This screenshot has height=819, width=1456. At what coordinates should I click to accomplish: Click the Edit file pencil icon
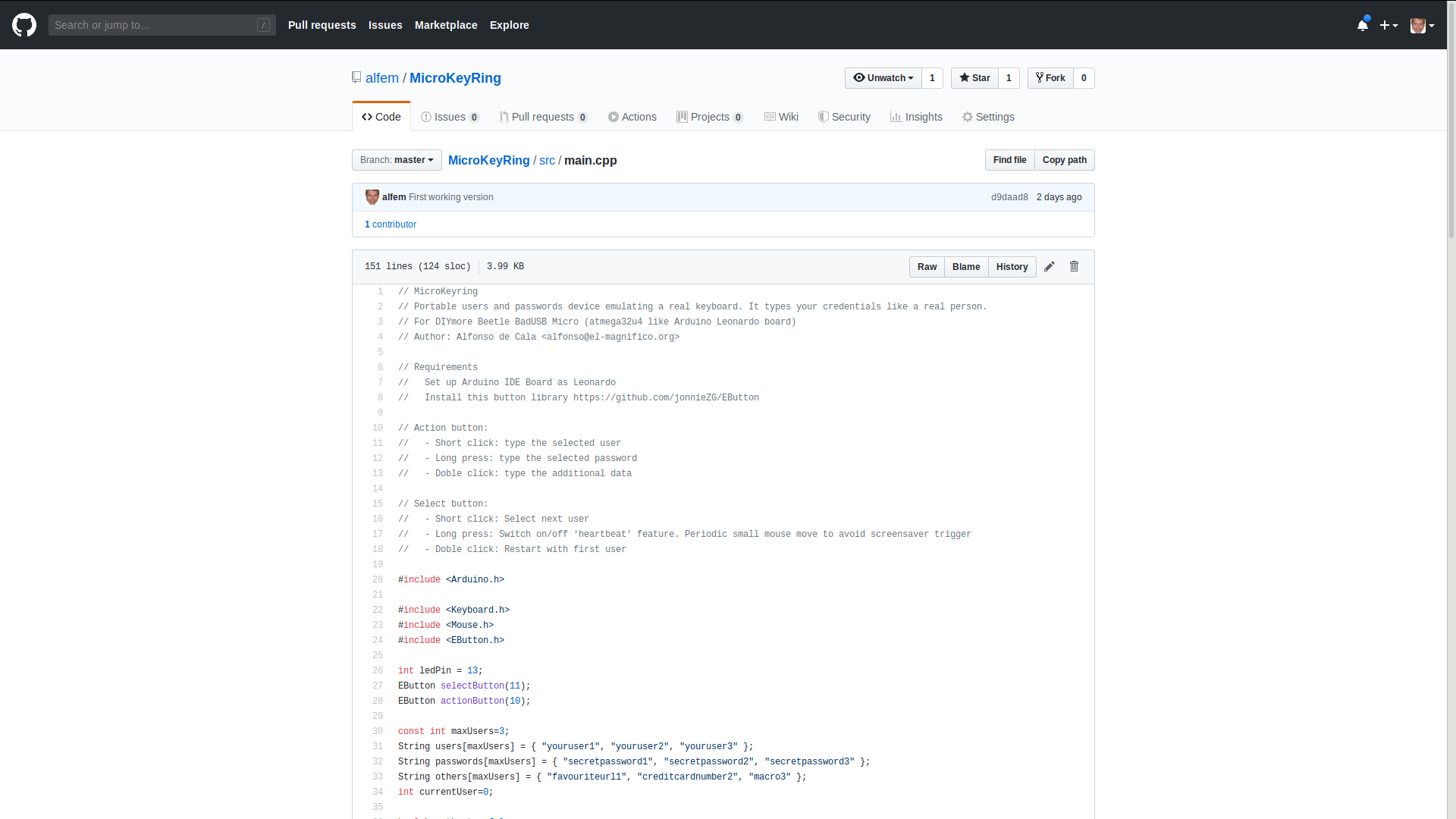click(1049, 265)
